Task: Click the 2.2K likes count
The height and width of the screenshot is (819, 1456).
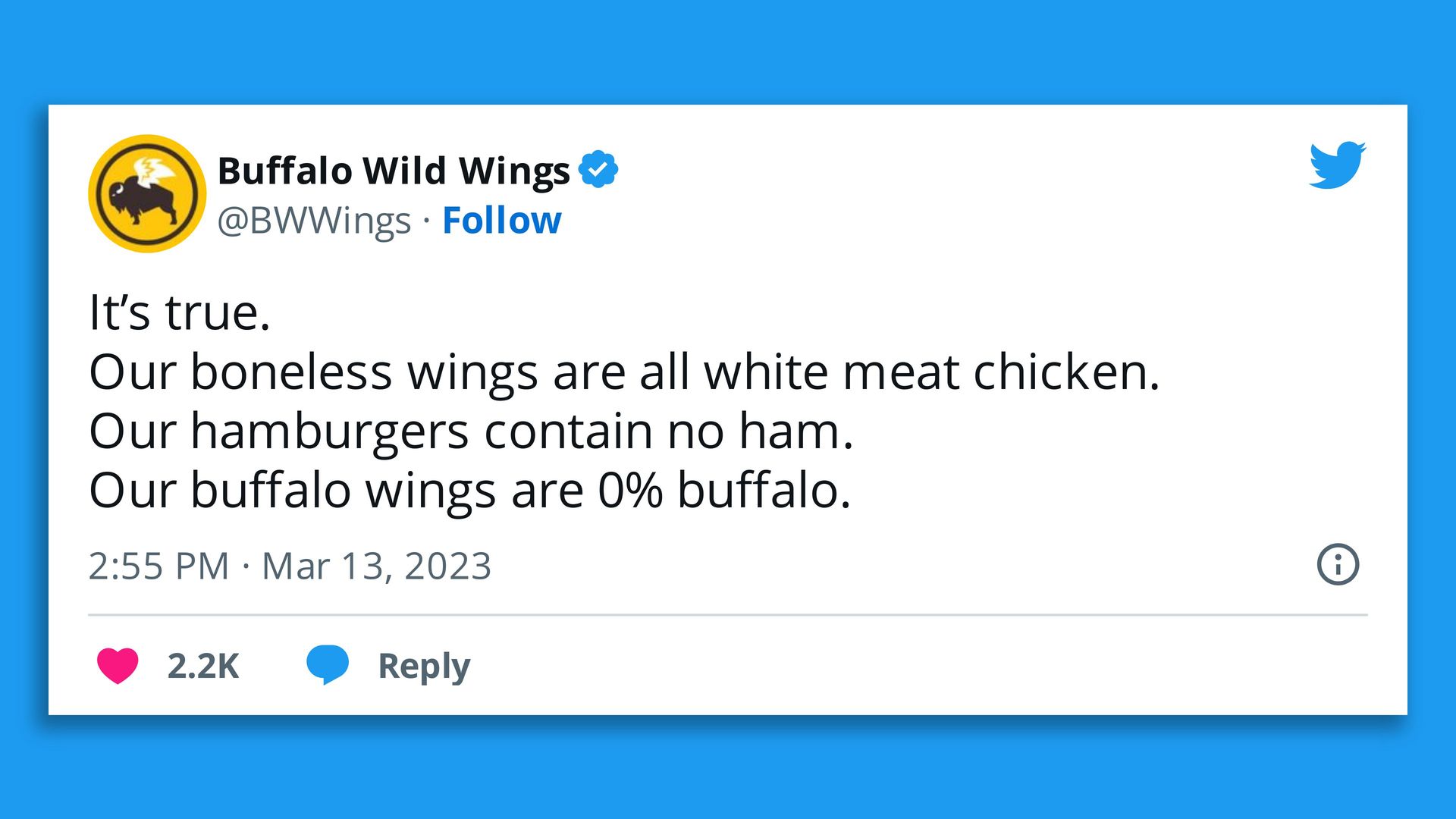Action: (x=202, y=666)
